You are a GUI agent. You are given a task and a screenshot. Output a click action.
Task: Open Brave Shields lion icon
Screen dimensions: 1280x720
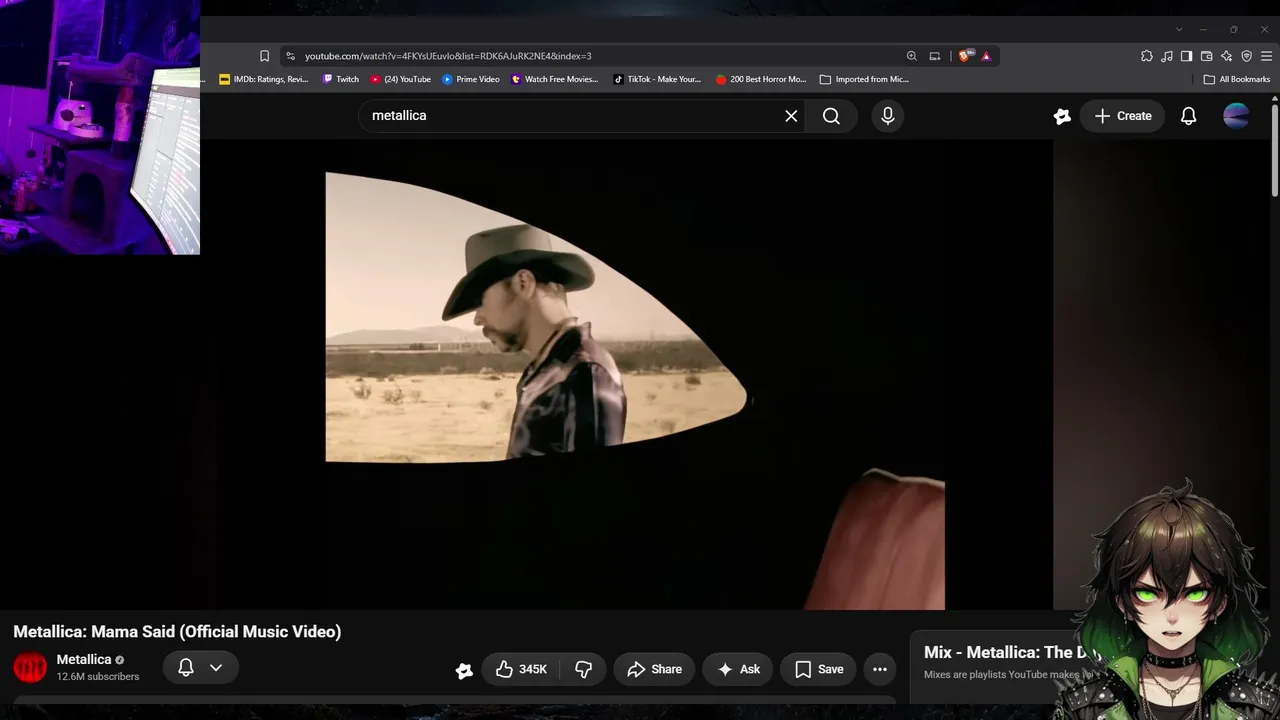(x=964, y=56)
